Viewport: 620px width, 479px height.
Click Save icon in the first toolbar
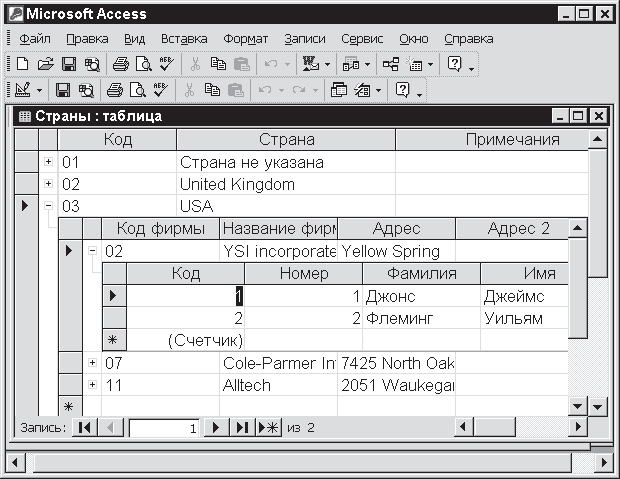point(68,64)
